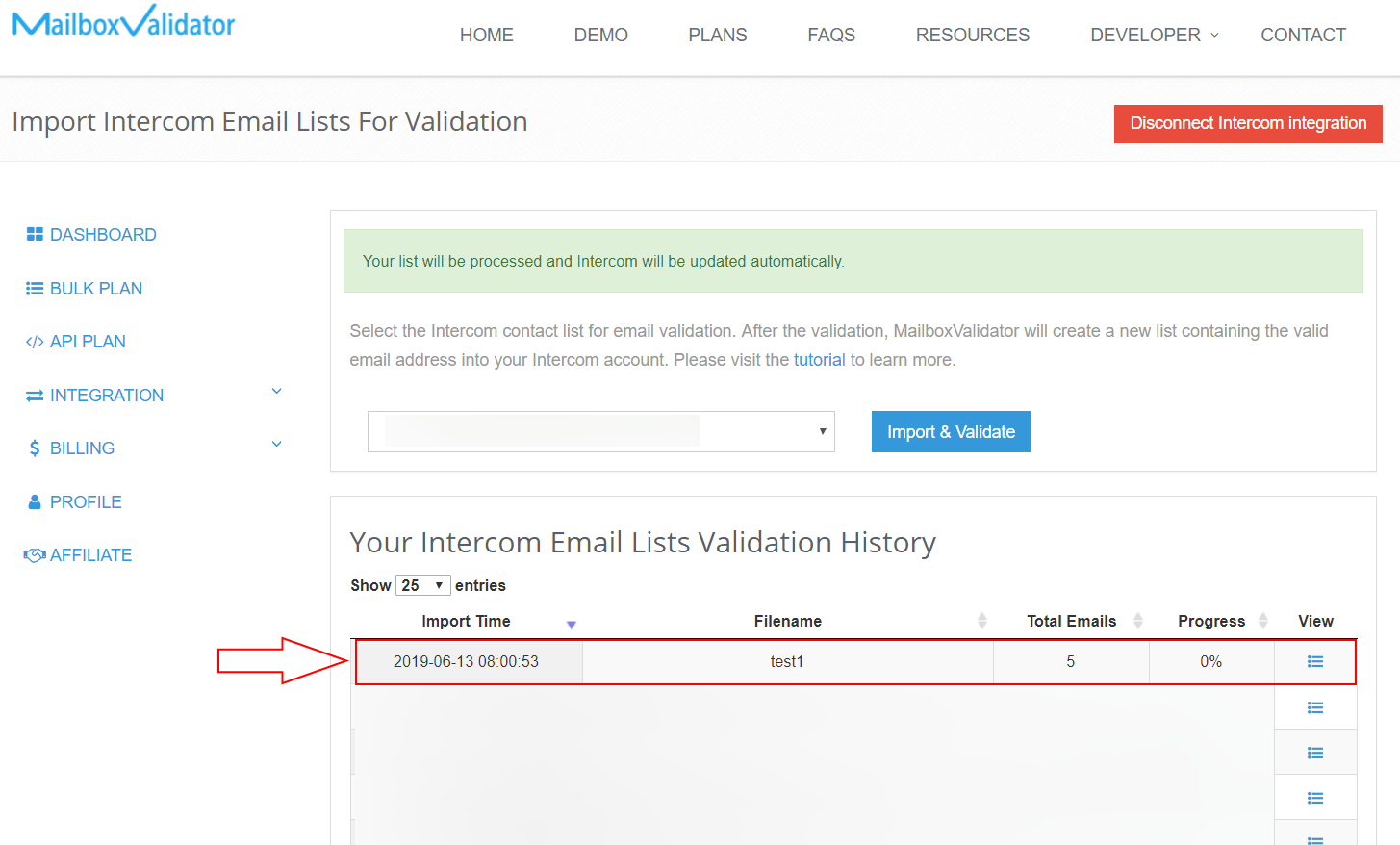Image resolution: width=1400 pixels, height=845 pixels.
Task: View details of the test1 import entry
Action: coord(1315,661)
